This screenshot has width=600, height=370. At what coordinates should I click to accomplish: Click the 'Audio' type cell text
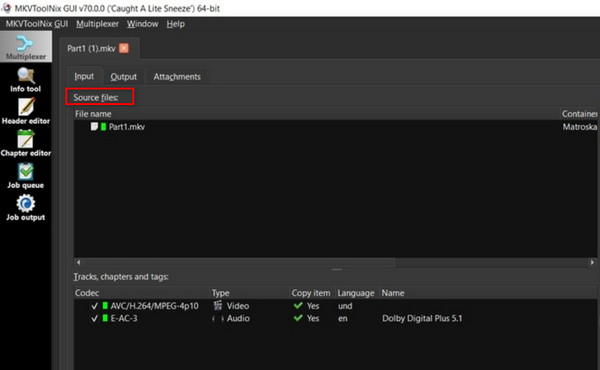tap(238, 318)
